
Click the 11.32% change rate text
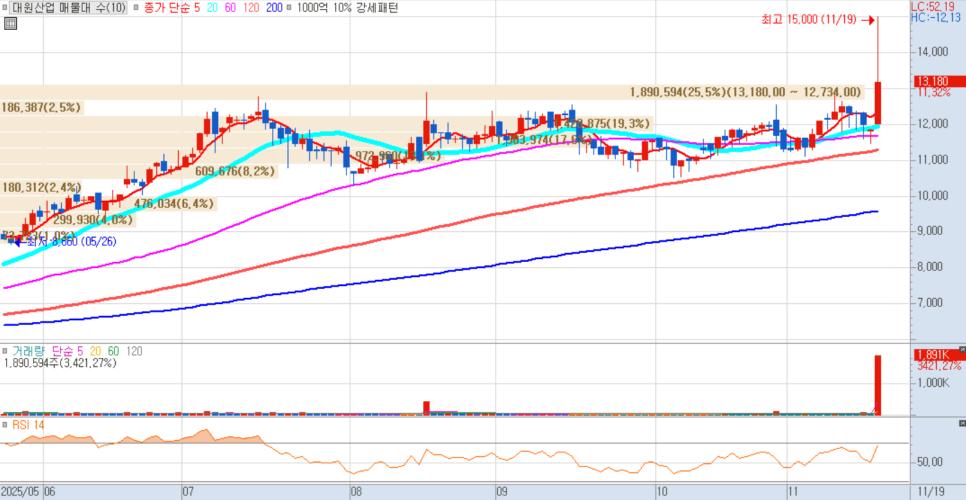[933, 92]
